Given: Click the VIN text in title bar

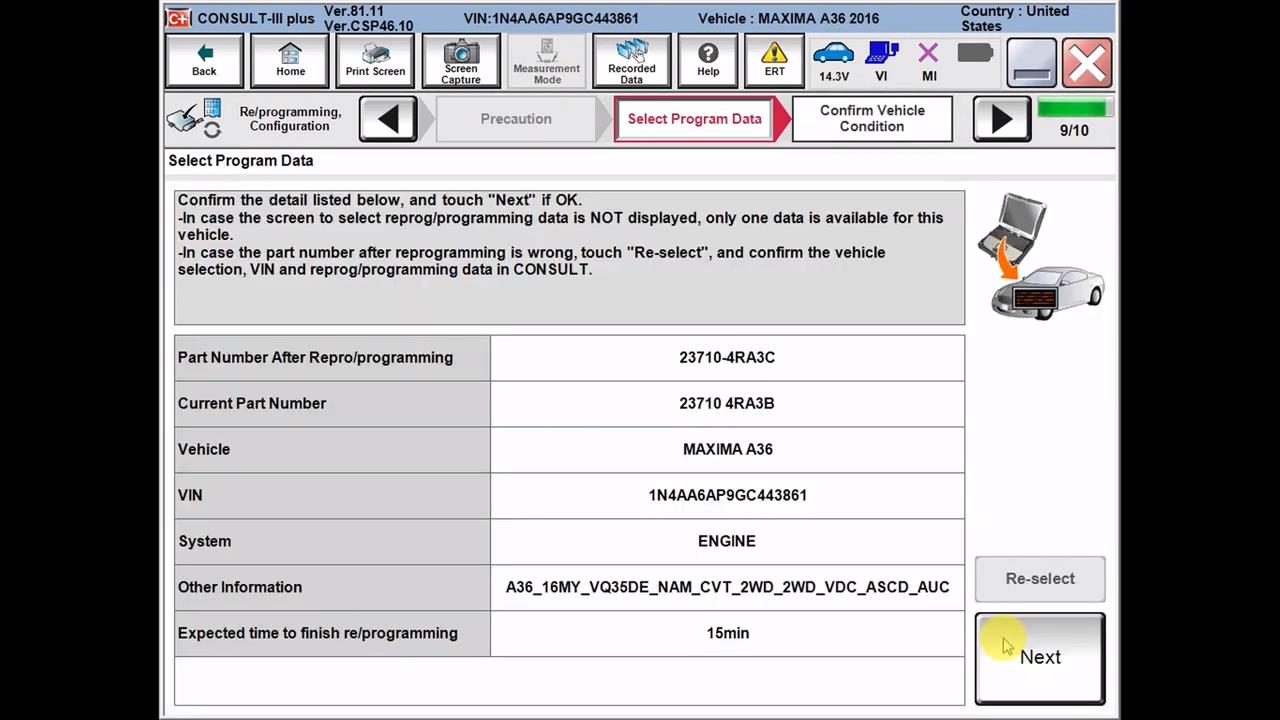Looking at the screenshot, I should 551,18.
